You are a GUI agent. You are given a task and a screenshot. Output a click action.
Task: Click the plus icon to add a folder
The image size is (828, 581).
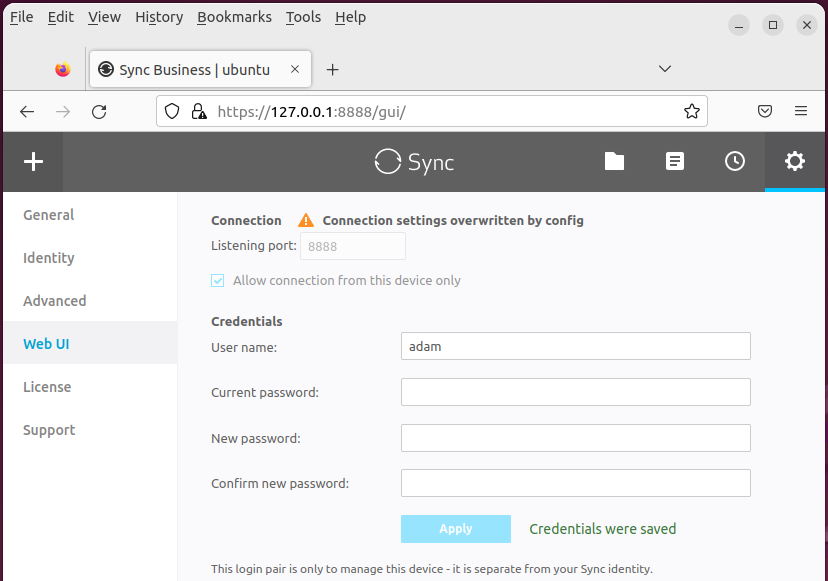click(x=33, y=162)
